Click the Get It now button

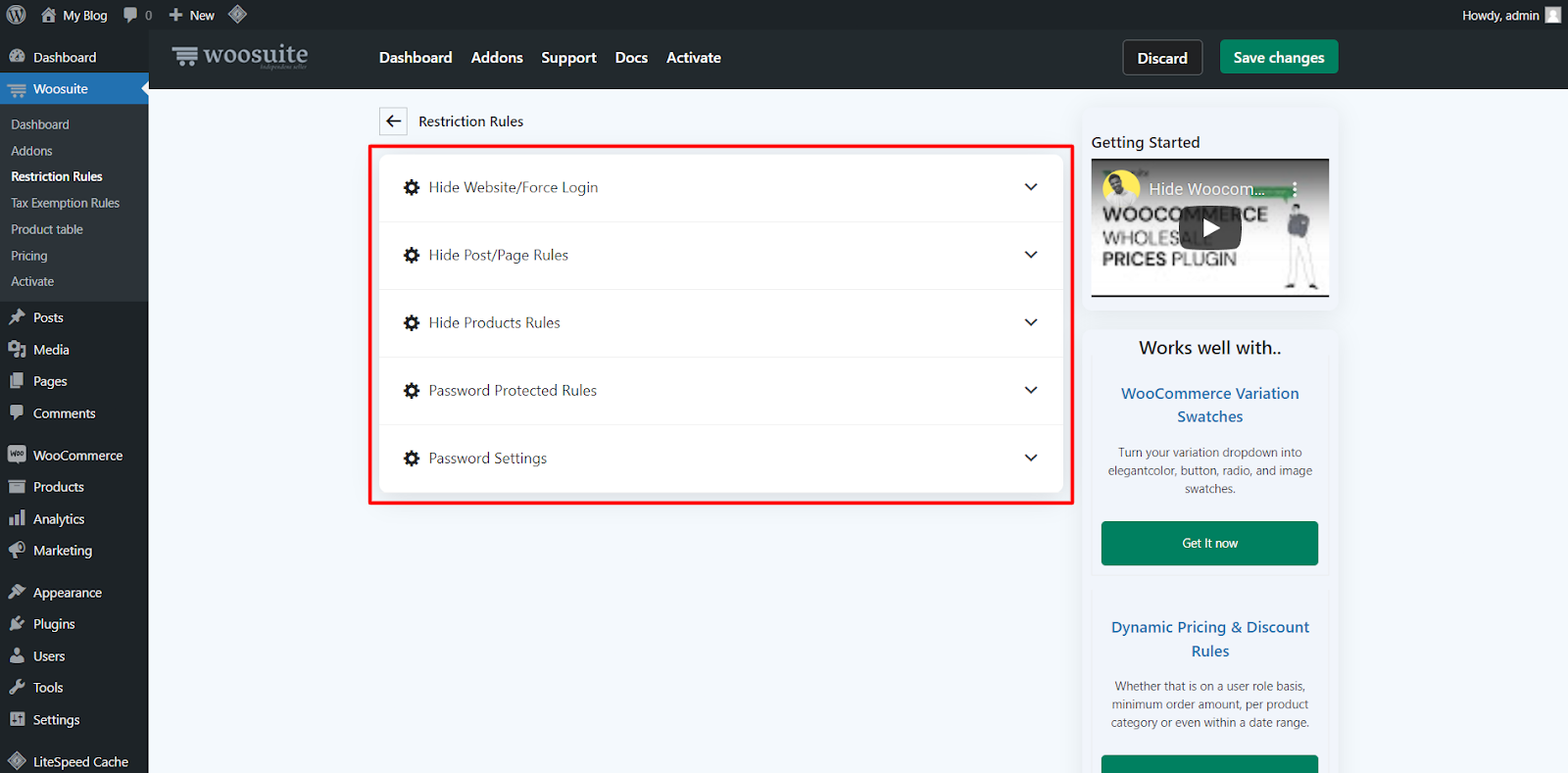1209,543
